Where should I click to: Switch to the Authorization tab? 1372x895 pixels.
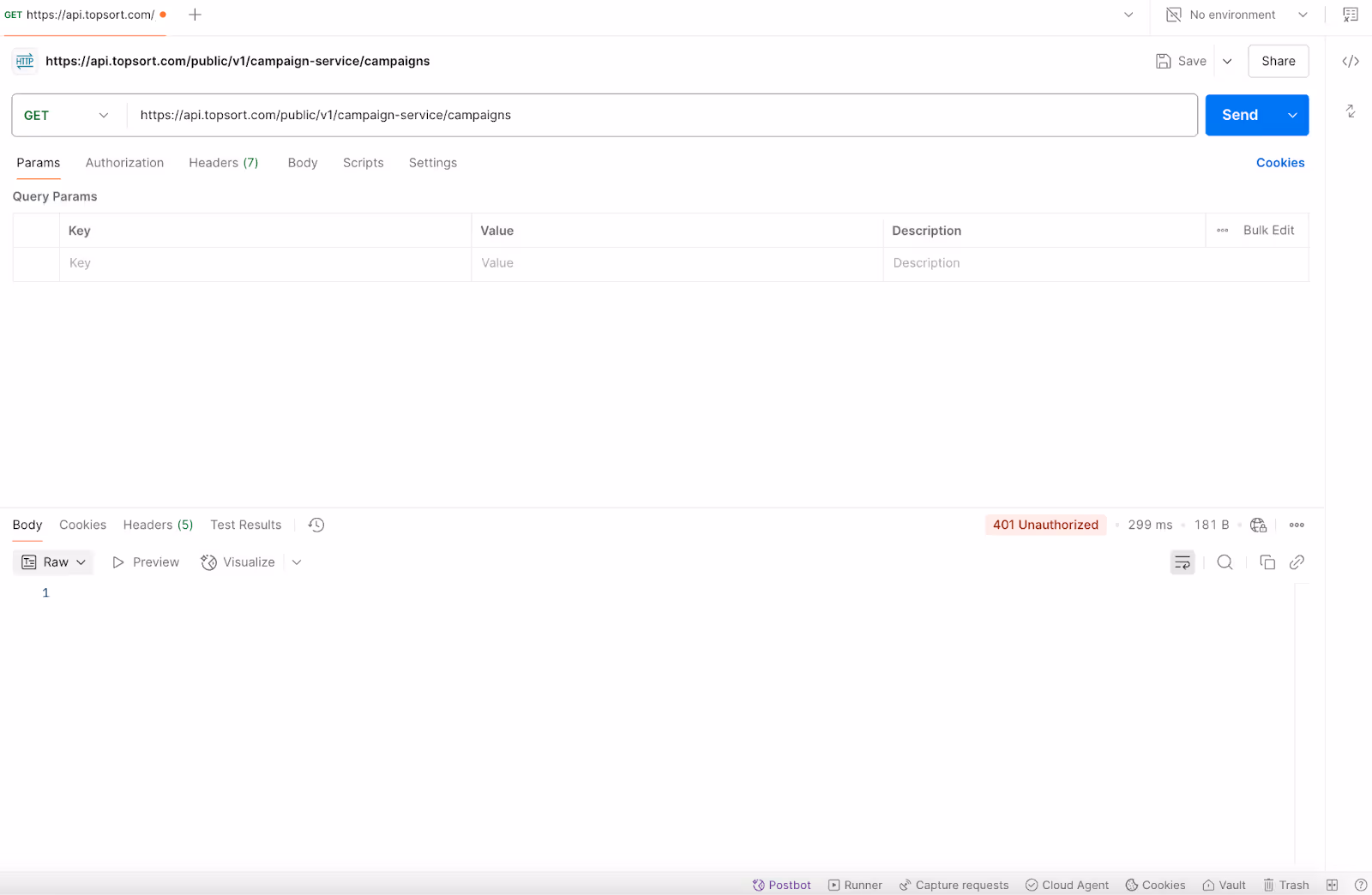[124, 163]
